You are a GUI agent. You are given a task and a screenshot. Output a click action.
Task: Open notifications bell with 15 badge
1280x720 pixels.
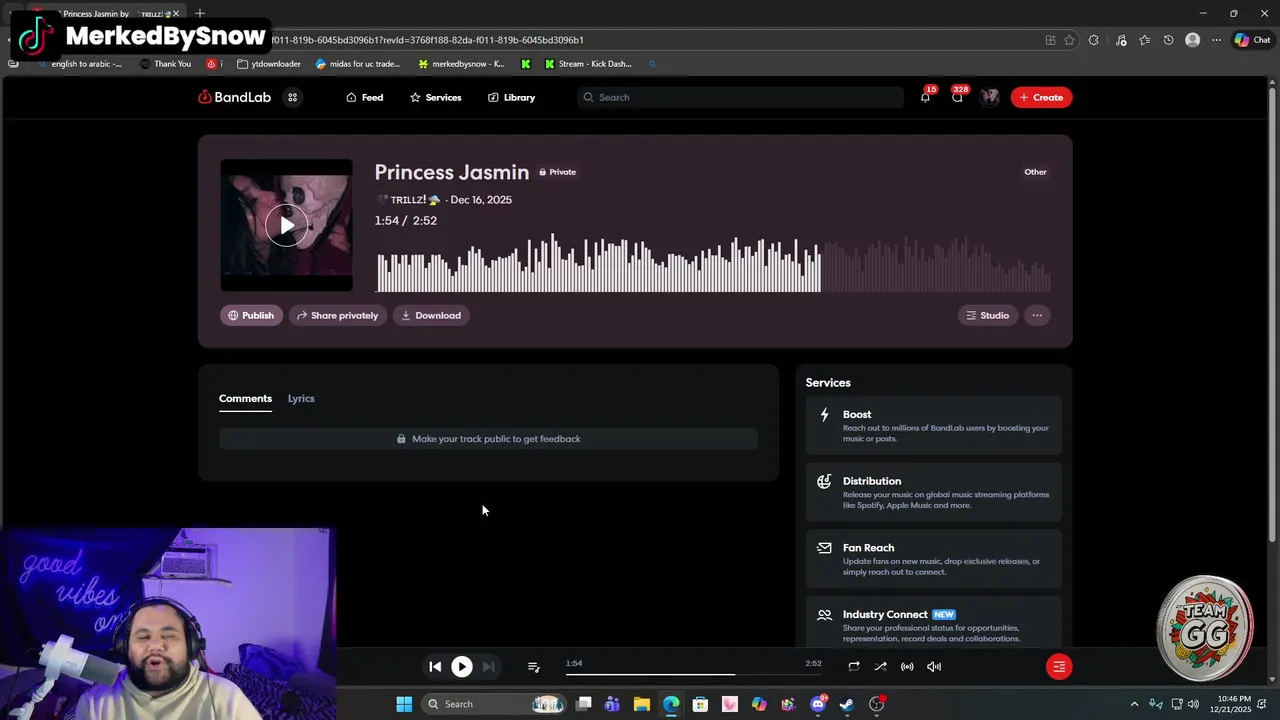point(925,97)
